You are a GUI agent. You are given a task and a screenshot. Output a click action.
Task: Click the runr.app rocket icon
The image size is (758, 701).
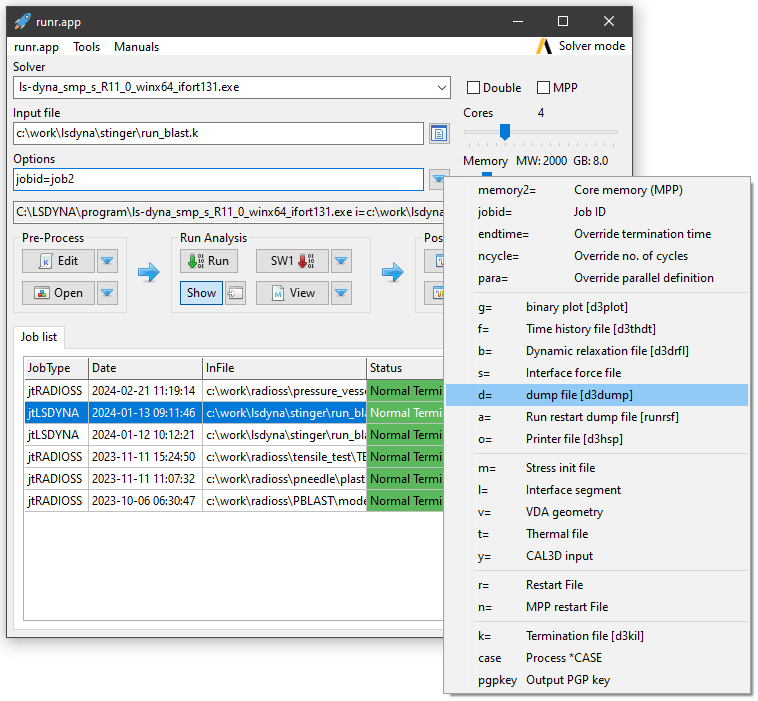click(22, 22)
